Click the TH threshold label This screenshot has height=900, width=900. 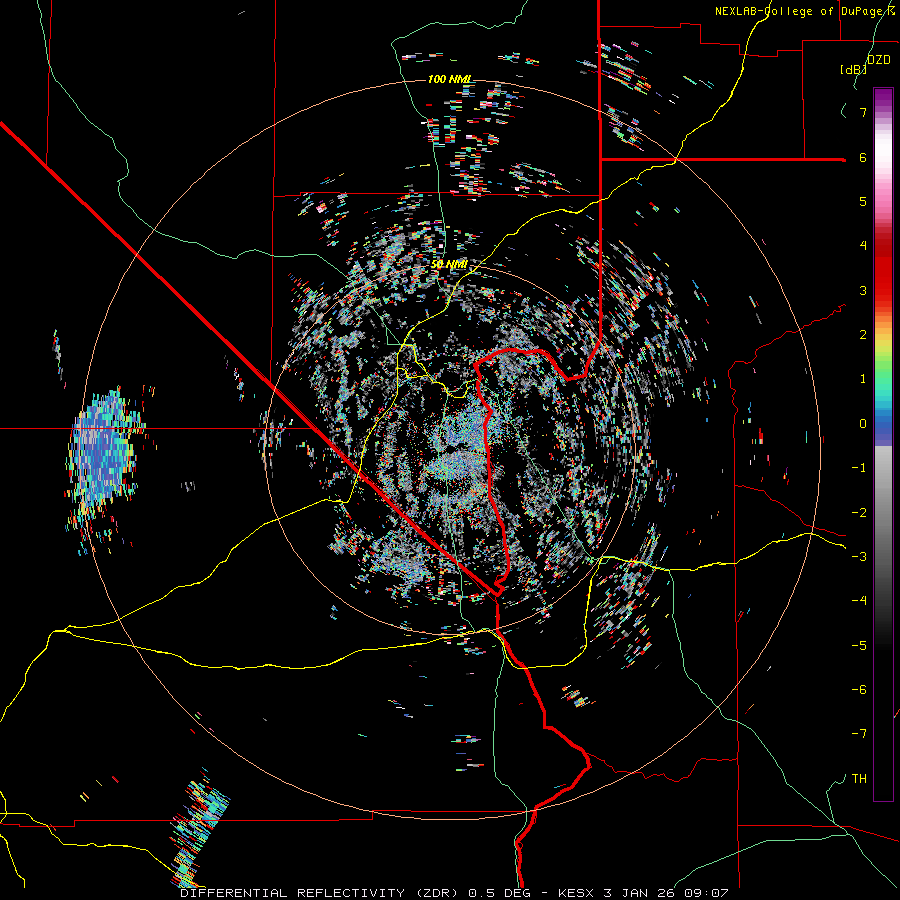[x=859, y=778]
